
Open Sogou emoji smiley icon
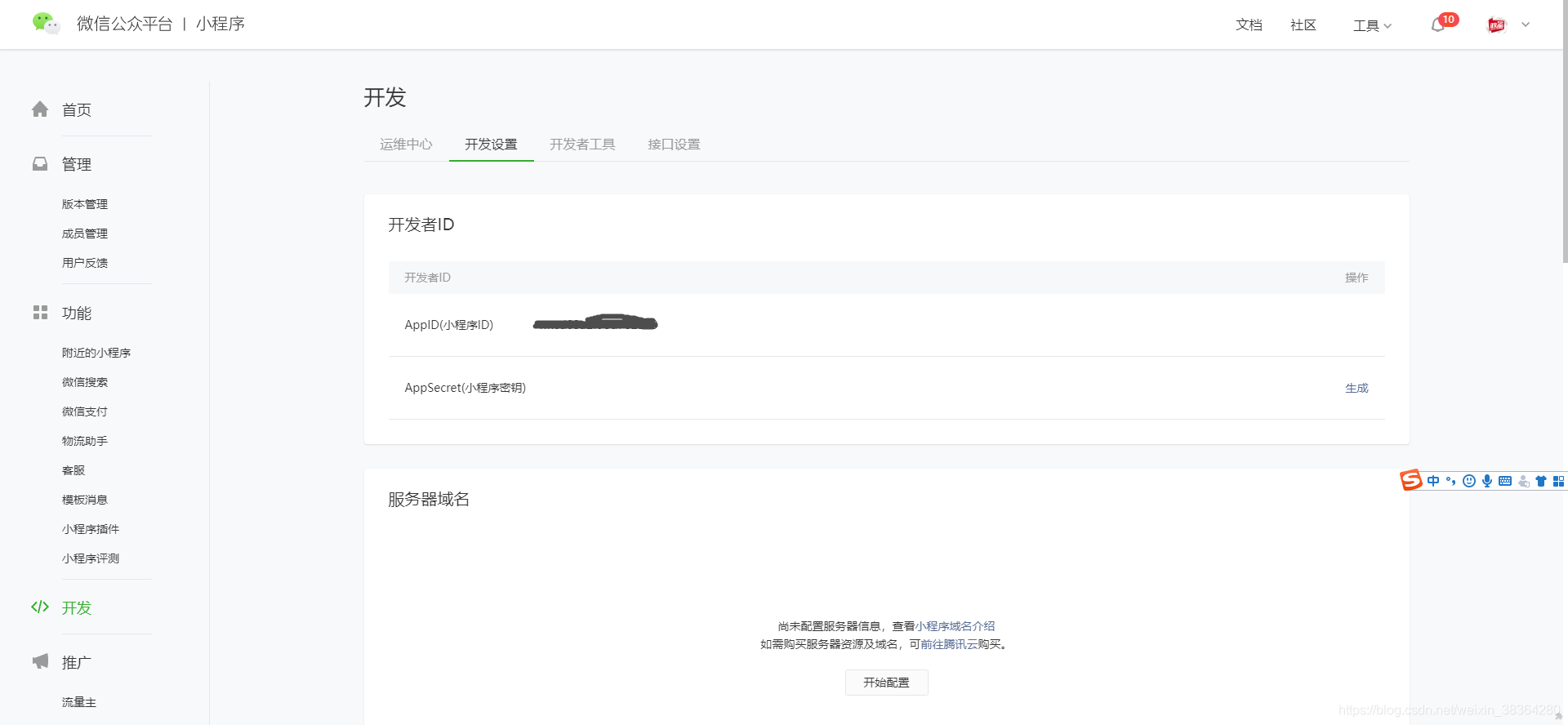pyautogui.click(x=1469, y=481)
